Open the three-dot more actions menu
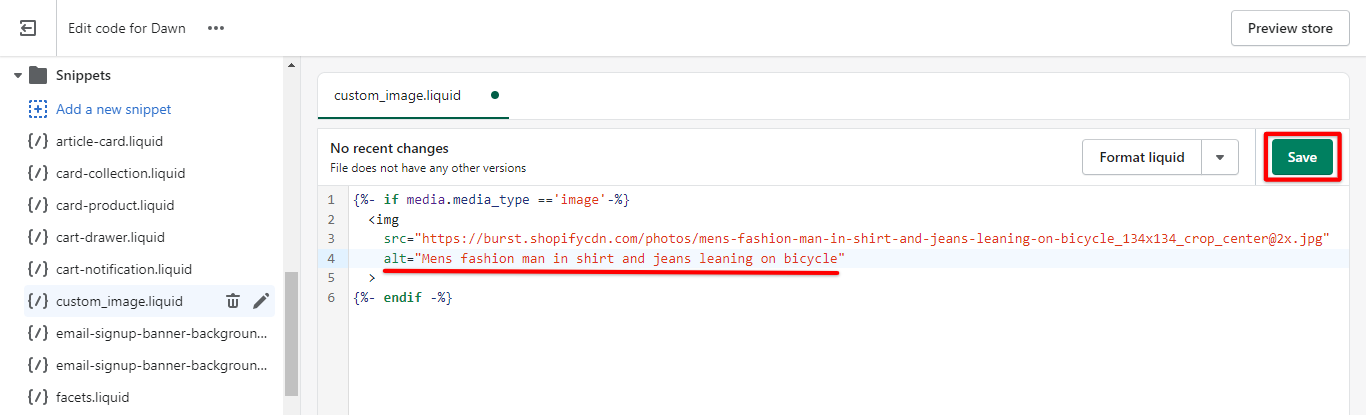The height and width of the screenshot is (415, 1366). [x=216, y=28]
